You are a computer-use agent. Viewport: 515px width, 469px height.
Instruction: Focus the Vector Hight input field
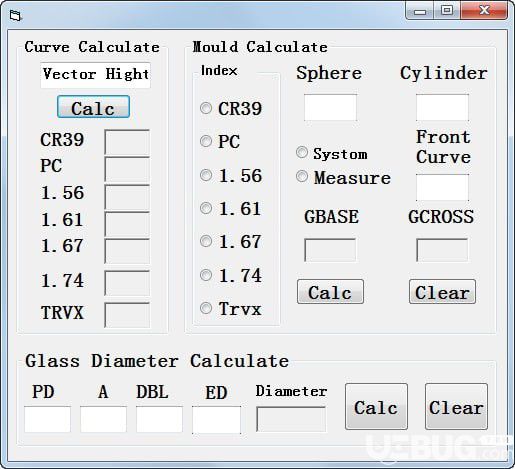(95, 75)
